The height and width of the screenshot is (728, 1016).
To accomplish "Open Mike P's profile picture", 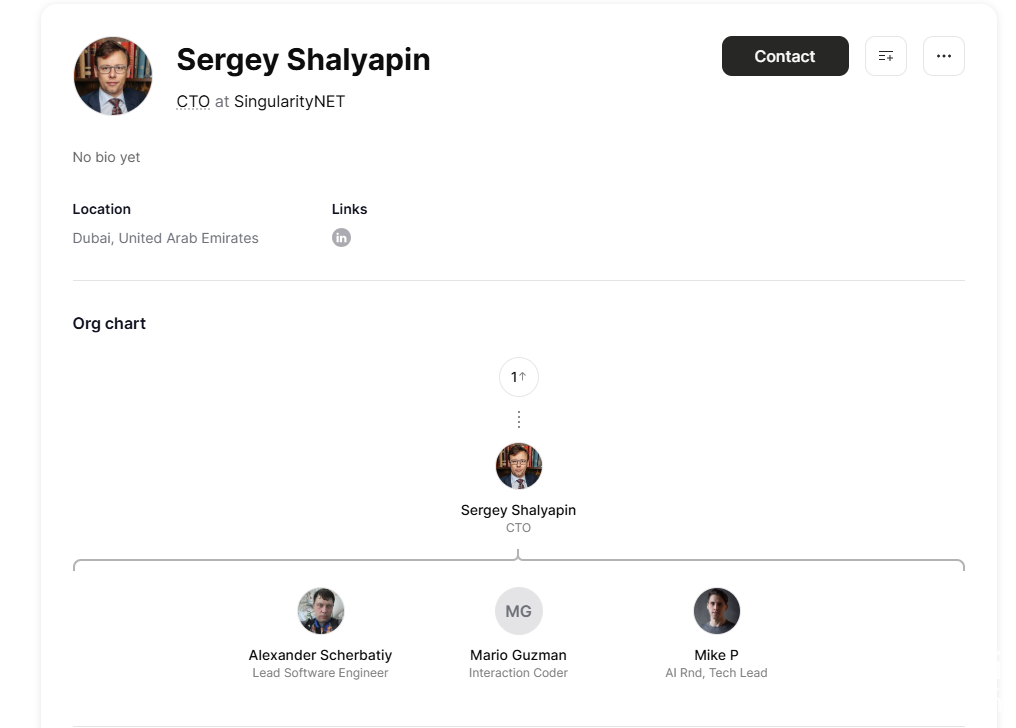I will point(716,611).
